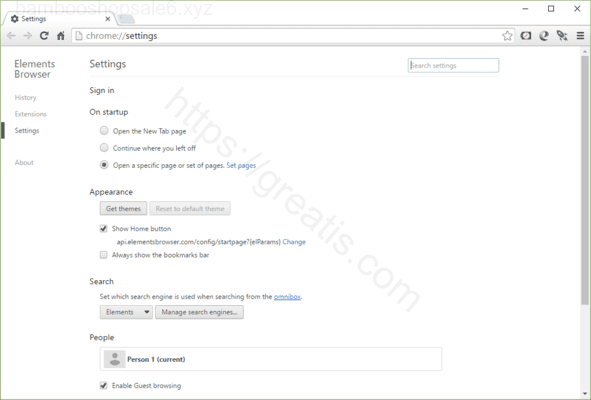
Task: Click the Elements 'e' toolbar icon
Action: pyautogui.click(x=544, y=36)
